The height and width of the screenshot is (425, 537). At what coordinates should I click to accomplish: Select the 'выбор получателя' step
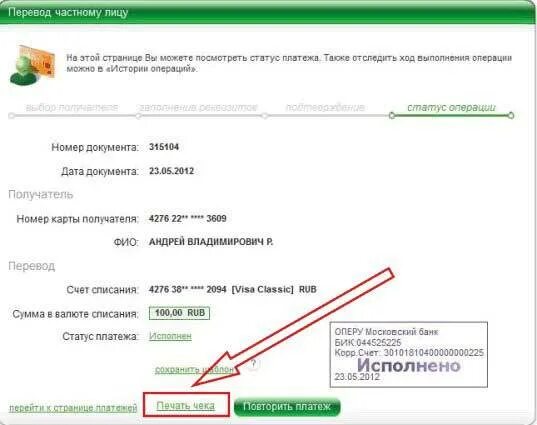[72, 108]
